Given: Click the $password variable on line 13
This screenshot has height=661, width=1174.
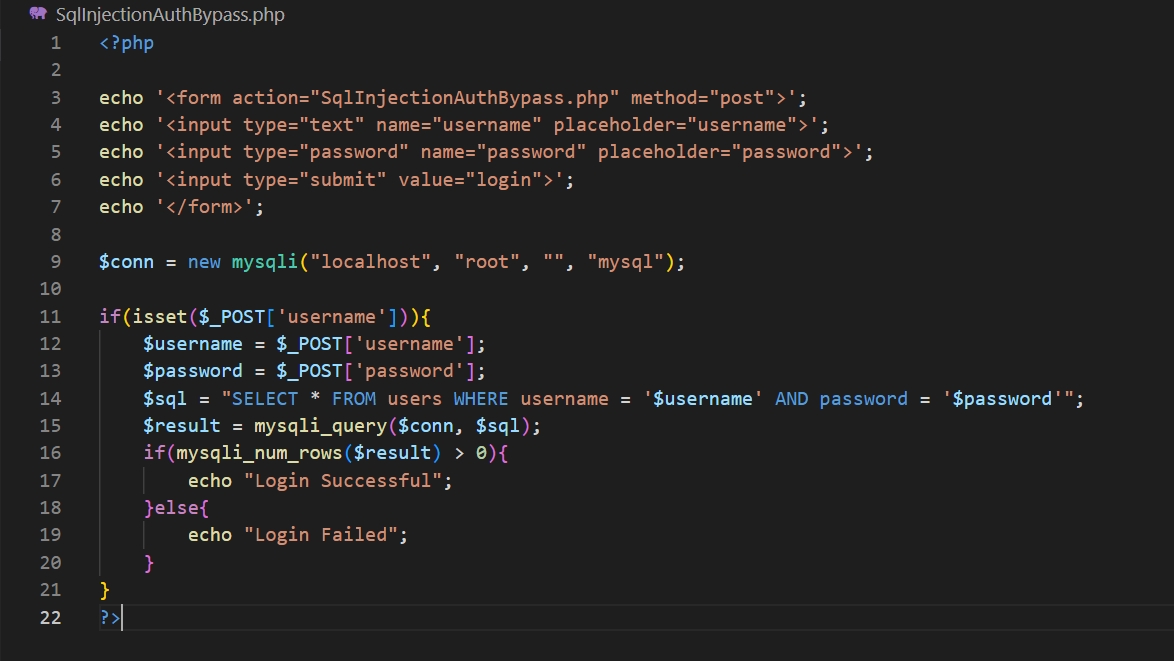Looking at the screenshot, I should click(x=192, y=371).
